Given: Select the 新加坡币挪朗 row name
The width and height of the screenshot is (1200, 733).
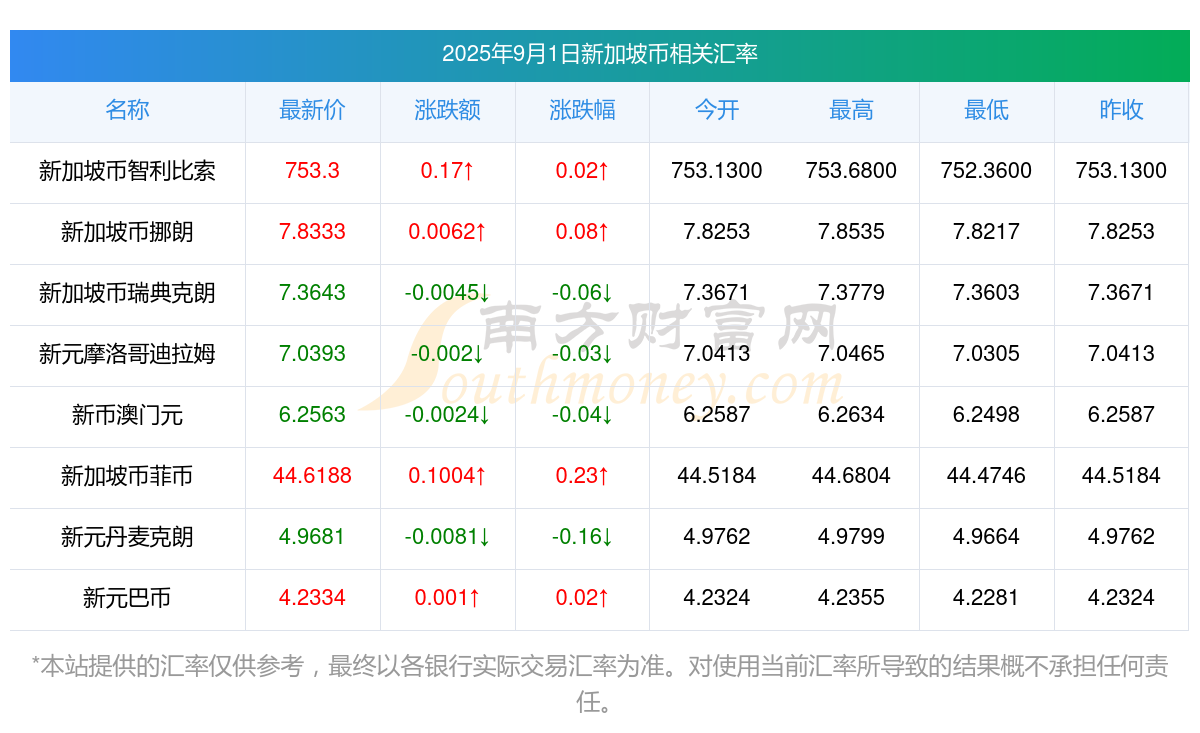Looking at the screenshot, I should tap(127, 232).
